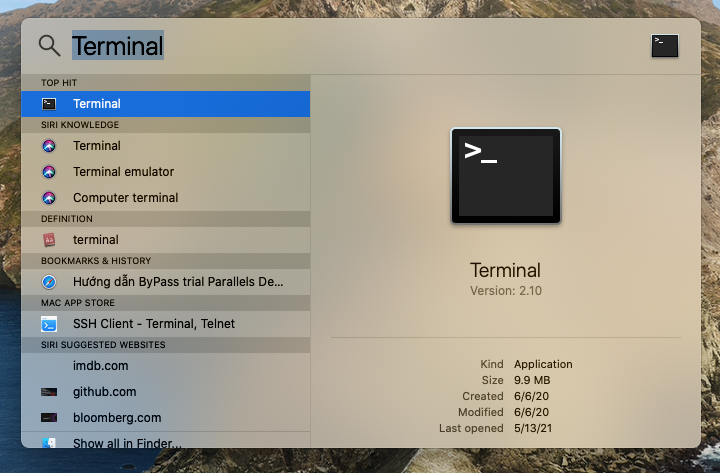The height and width of the screenshot is (473, 720).
Task: Choose the Computer terminal result
Action: click(126, 198)
